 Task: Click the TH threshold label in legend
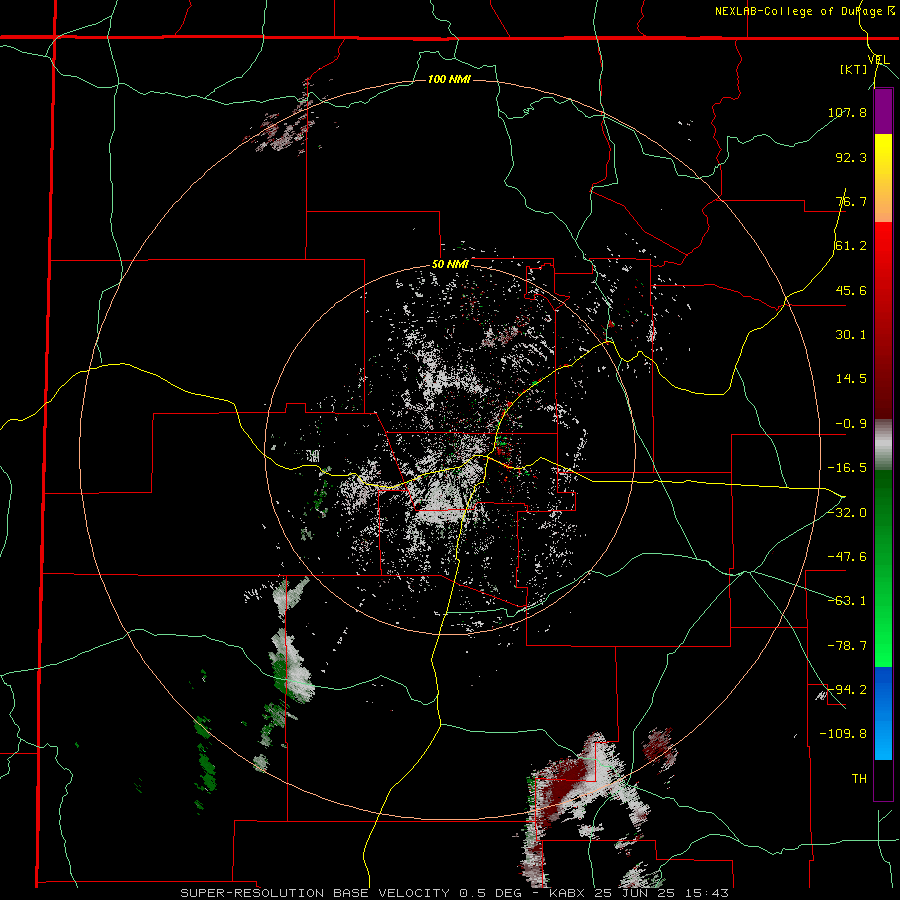click(859, 778)
